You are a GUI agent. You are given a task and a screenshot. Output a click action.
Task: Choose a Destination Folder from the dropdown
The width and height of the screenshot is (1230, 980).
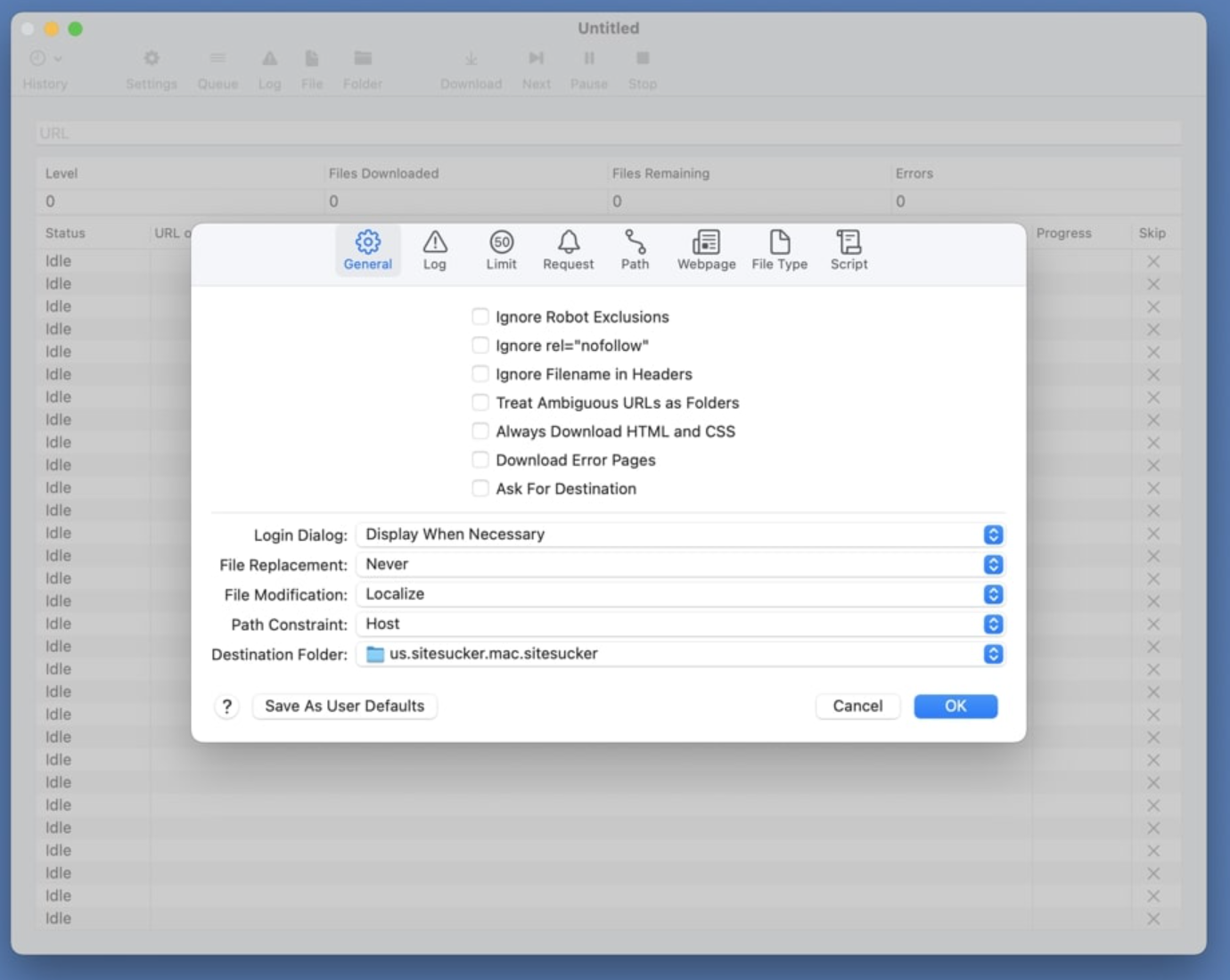click(x=680, y=654)
